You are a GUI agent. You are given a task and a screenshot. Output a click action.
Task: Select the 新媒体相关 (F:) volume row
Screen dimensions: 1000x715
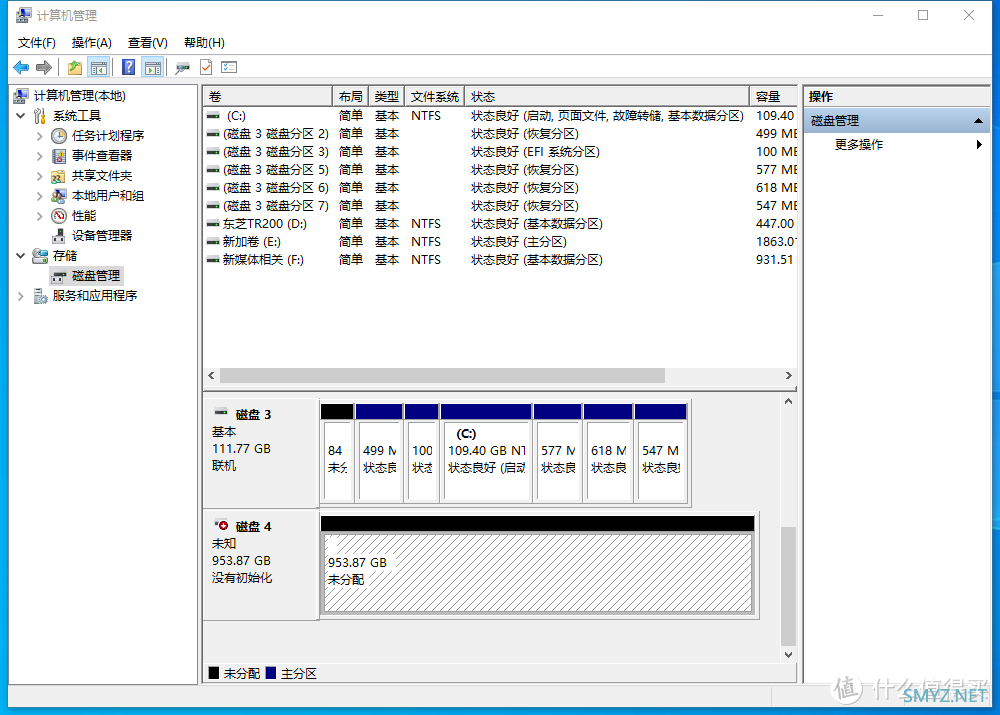pos(501,260)
